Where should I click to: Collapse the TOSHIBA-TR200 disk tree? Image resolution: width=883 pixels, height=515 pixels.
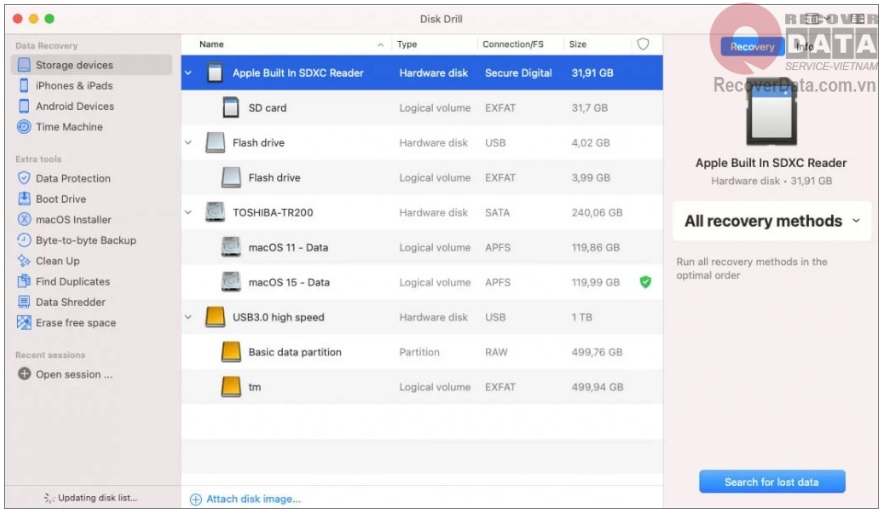coord(189,212)
